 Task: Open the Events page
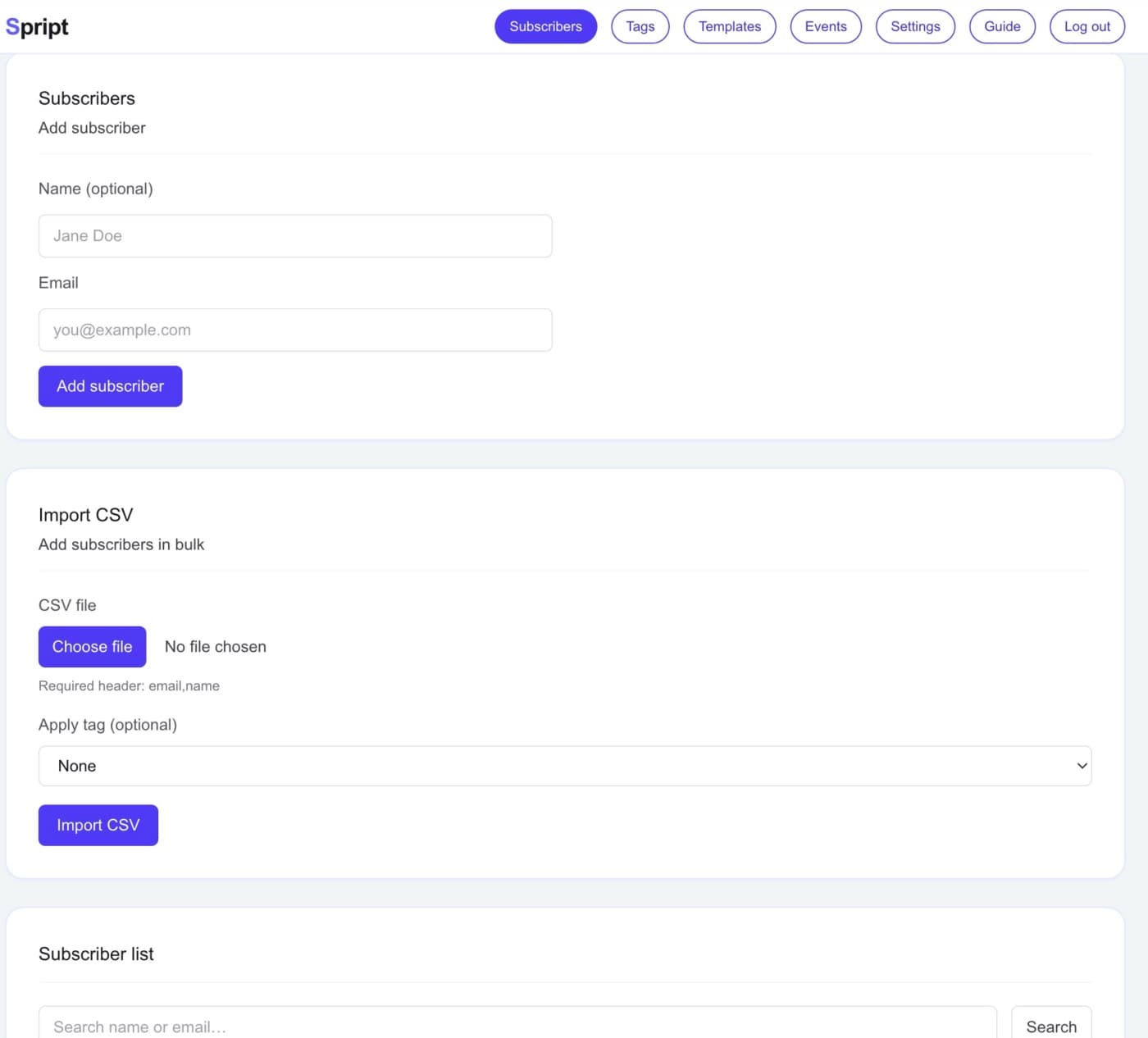(825, 25)
